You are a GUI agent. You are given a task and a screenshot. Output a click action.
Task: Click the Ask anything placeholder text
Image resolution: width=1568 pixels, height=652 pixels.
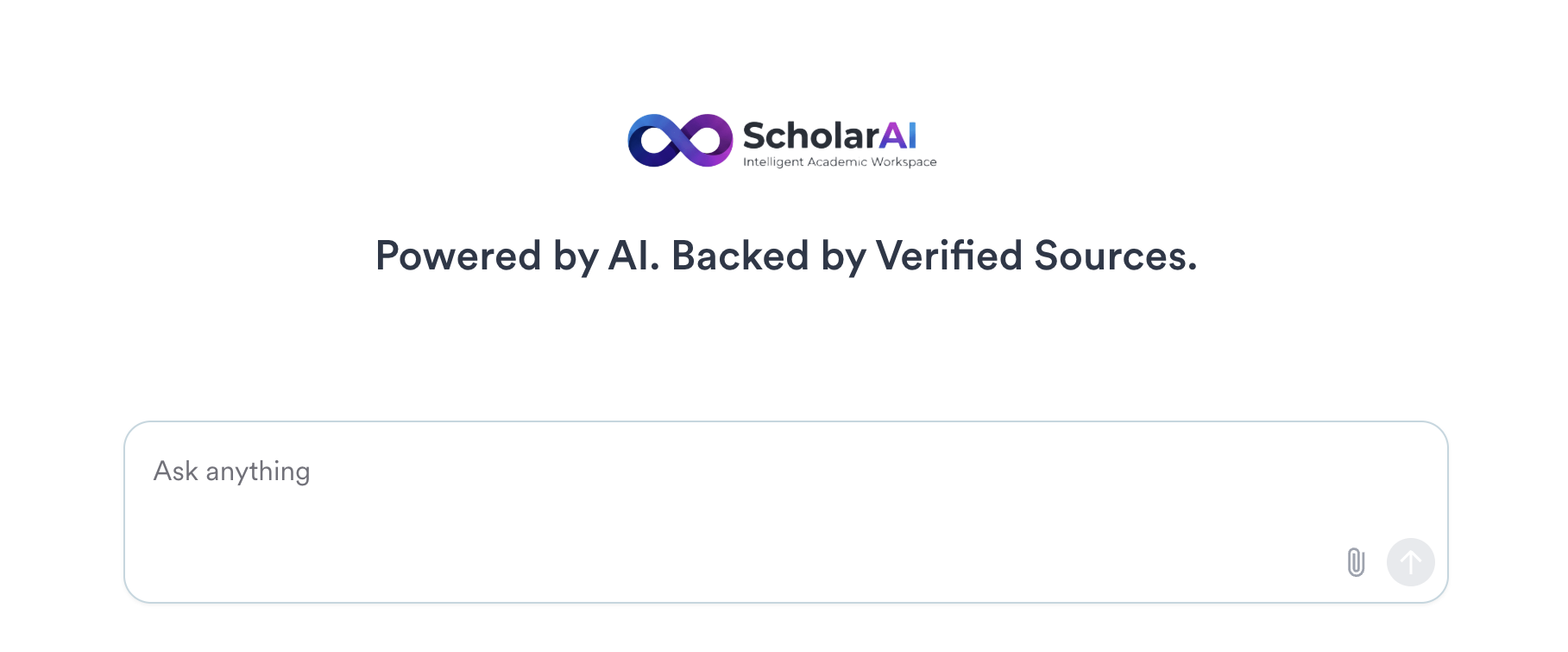point(232,471)
